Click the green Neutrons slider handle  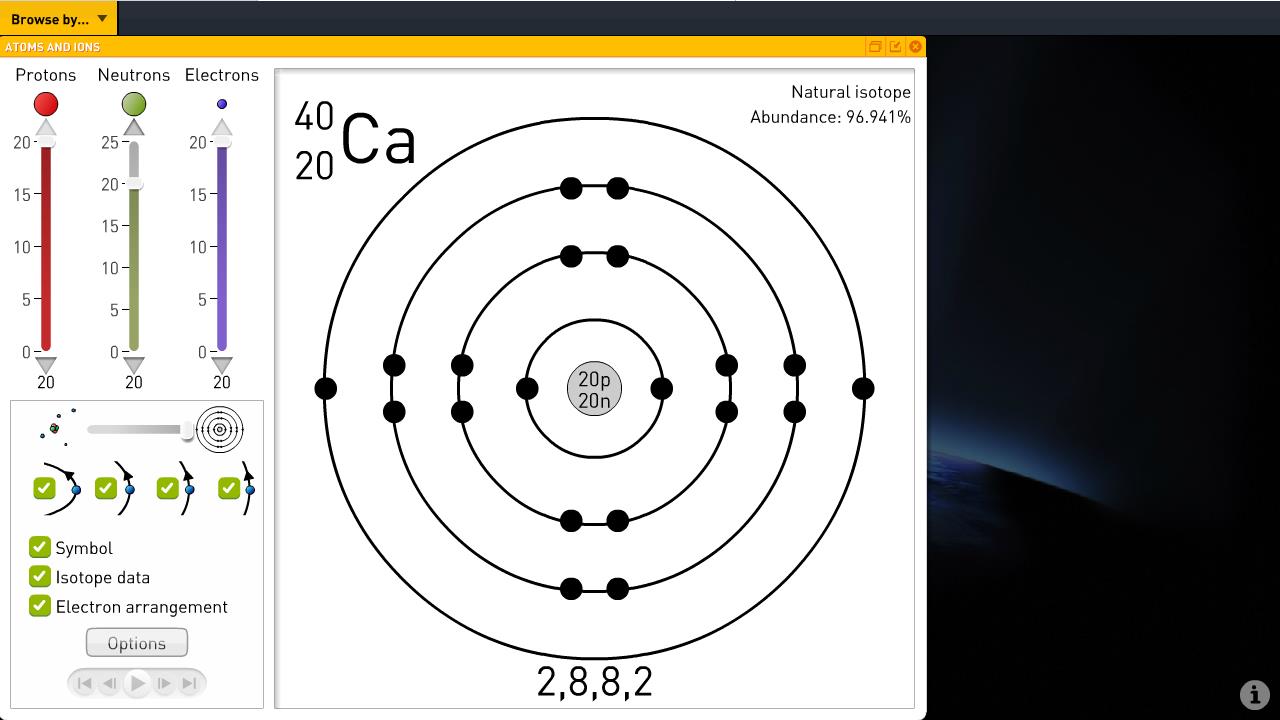point(134,184)
